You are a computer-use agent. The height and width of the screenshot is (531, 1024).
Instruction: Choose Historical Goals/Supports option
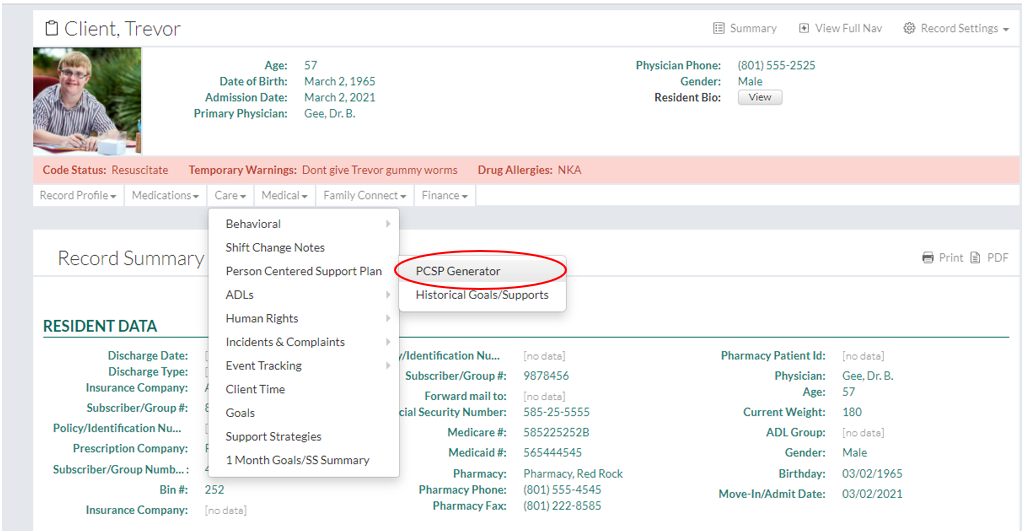482,295
